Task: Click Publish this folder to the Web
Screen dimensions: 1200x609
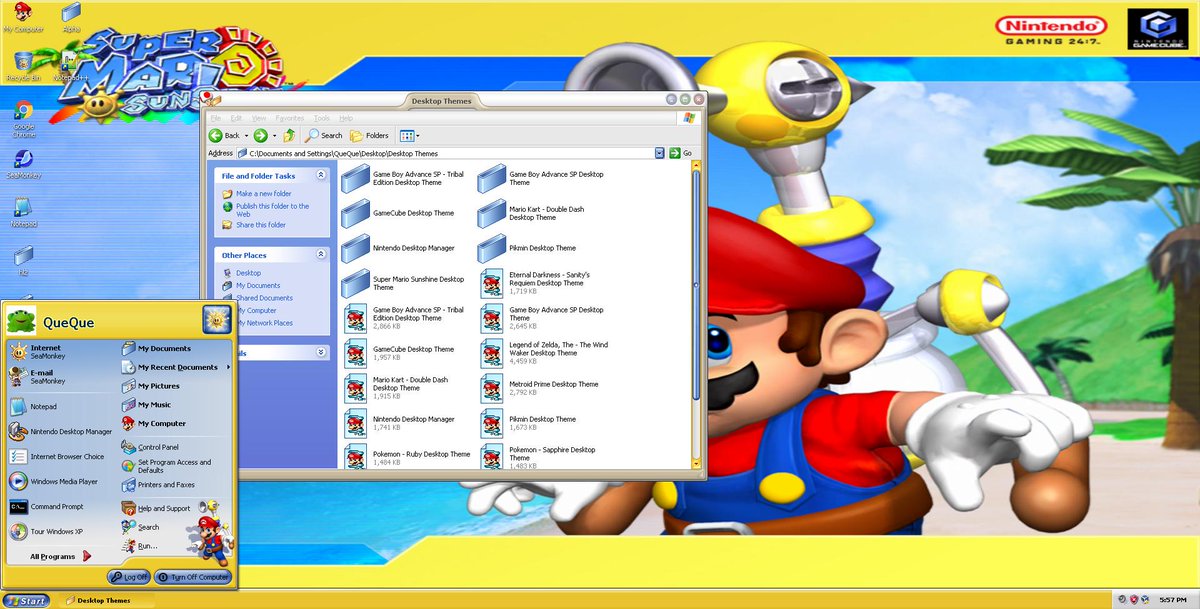Action: (x=272, y=210)
